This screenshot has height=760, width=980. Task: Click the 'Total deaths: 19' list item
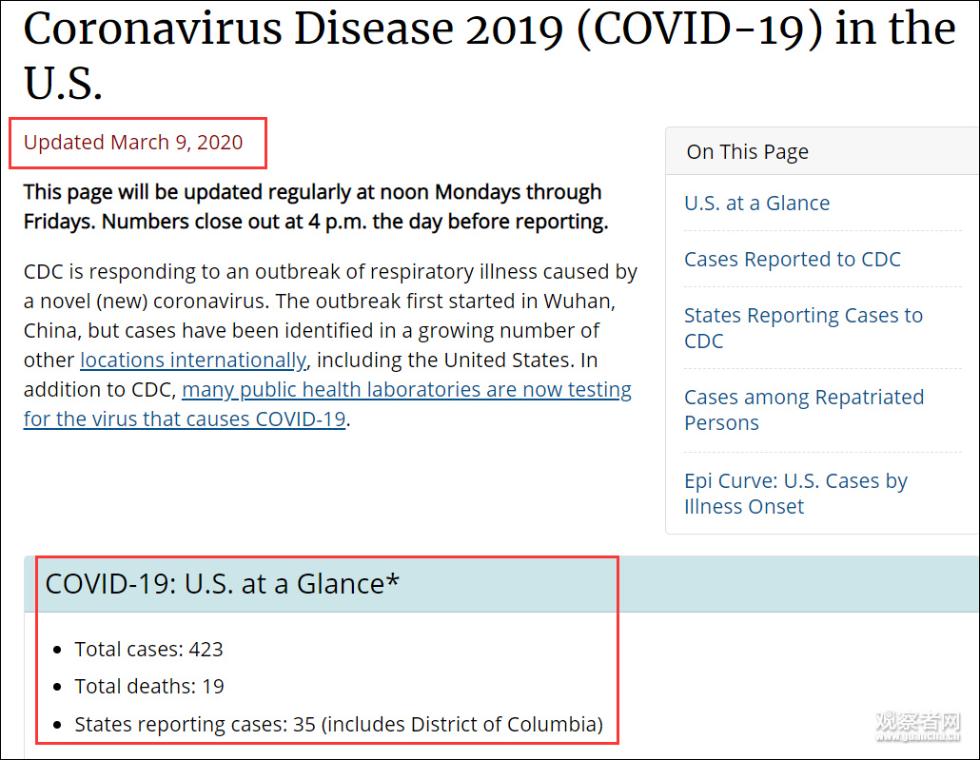point(149,687)
